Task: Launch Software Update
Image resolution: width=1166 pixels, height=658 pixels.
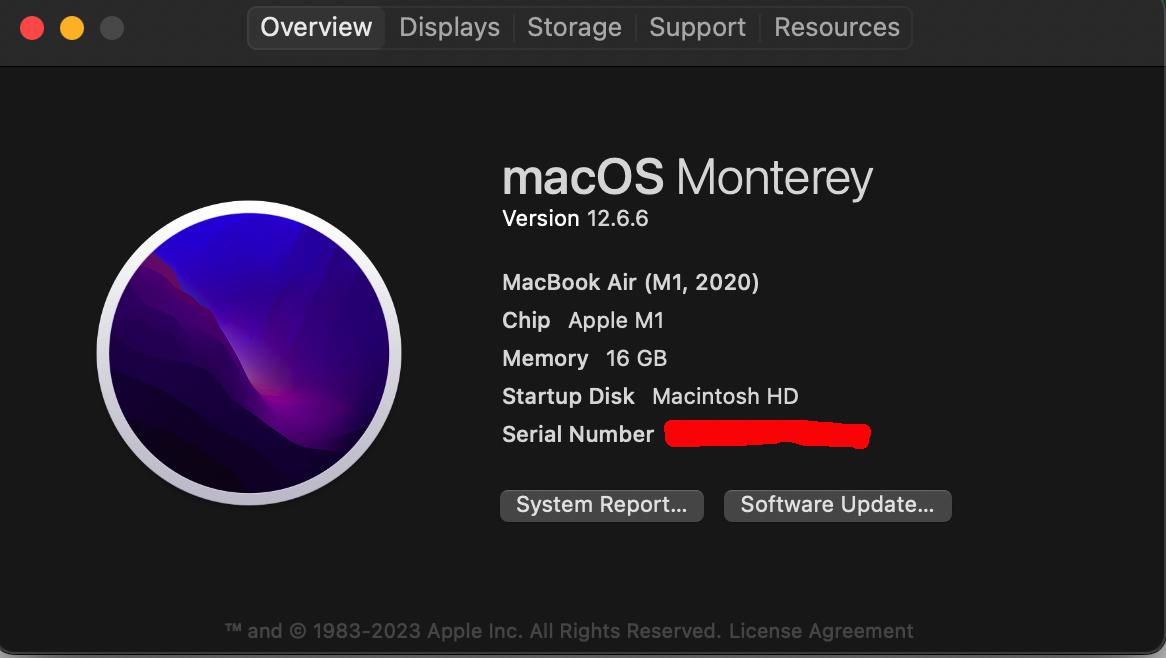Action: click(x=837, y=505)
